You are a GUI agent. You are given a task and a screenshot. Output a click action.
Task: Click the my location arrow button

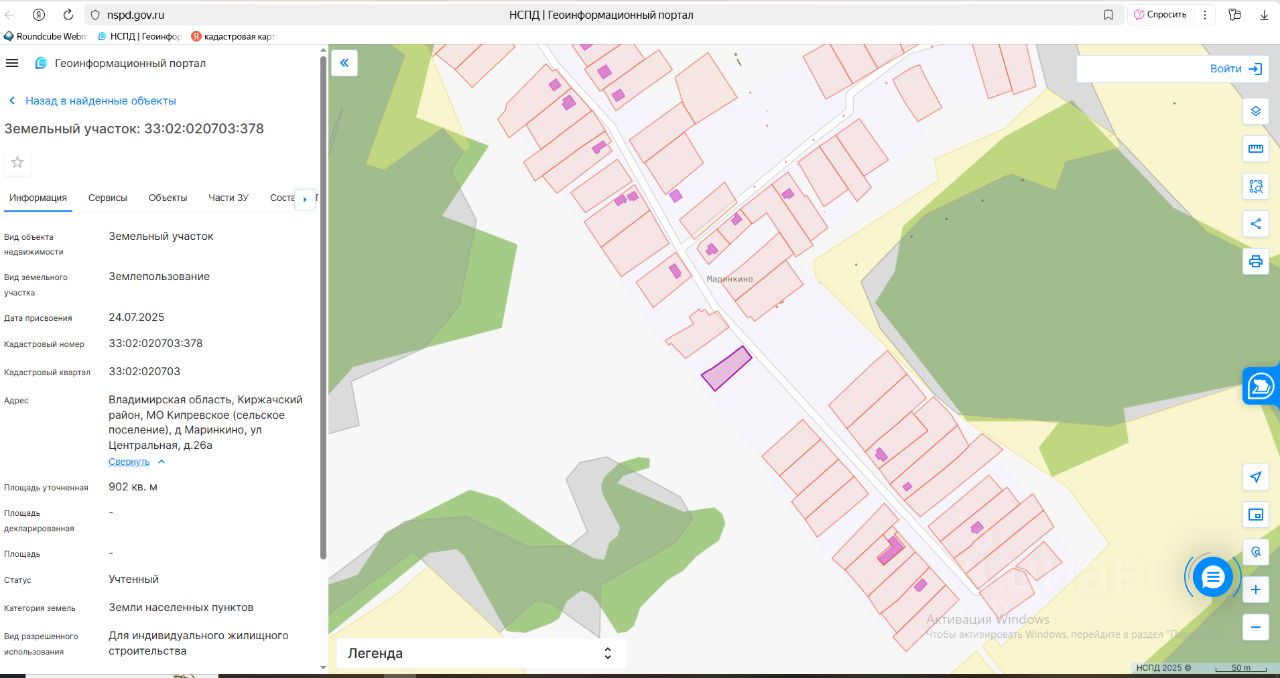(1256, 477)
